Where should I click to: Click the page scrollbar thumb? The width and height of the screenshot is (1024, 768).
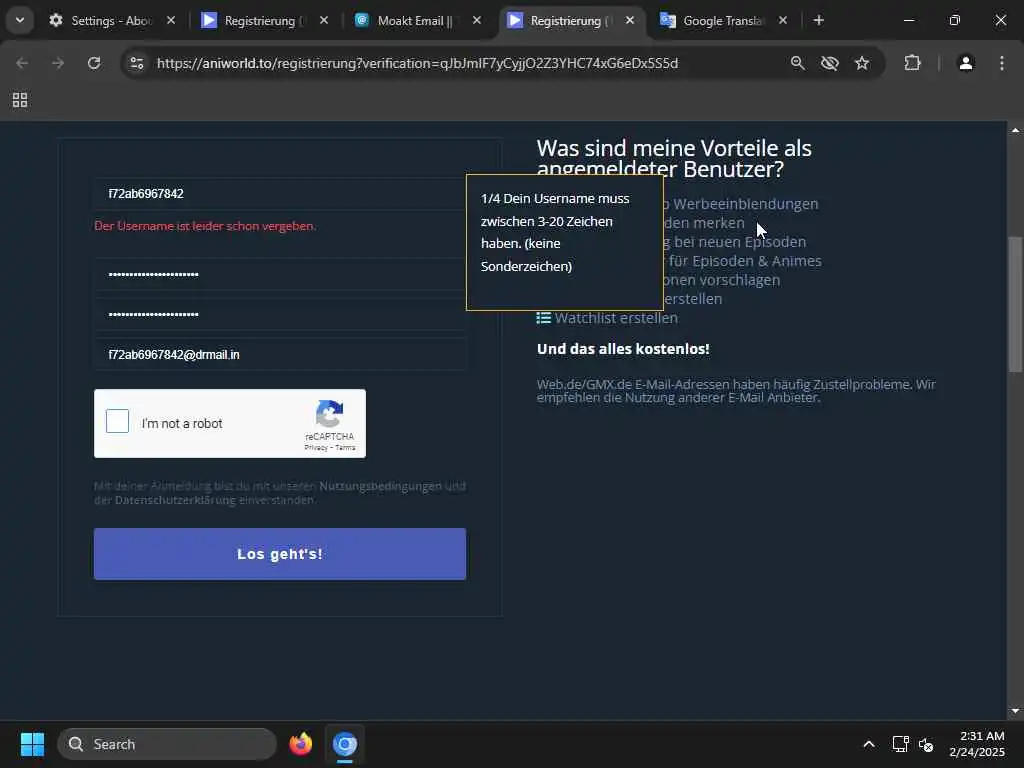tap(1015, 304)
